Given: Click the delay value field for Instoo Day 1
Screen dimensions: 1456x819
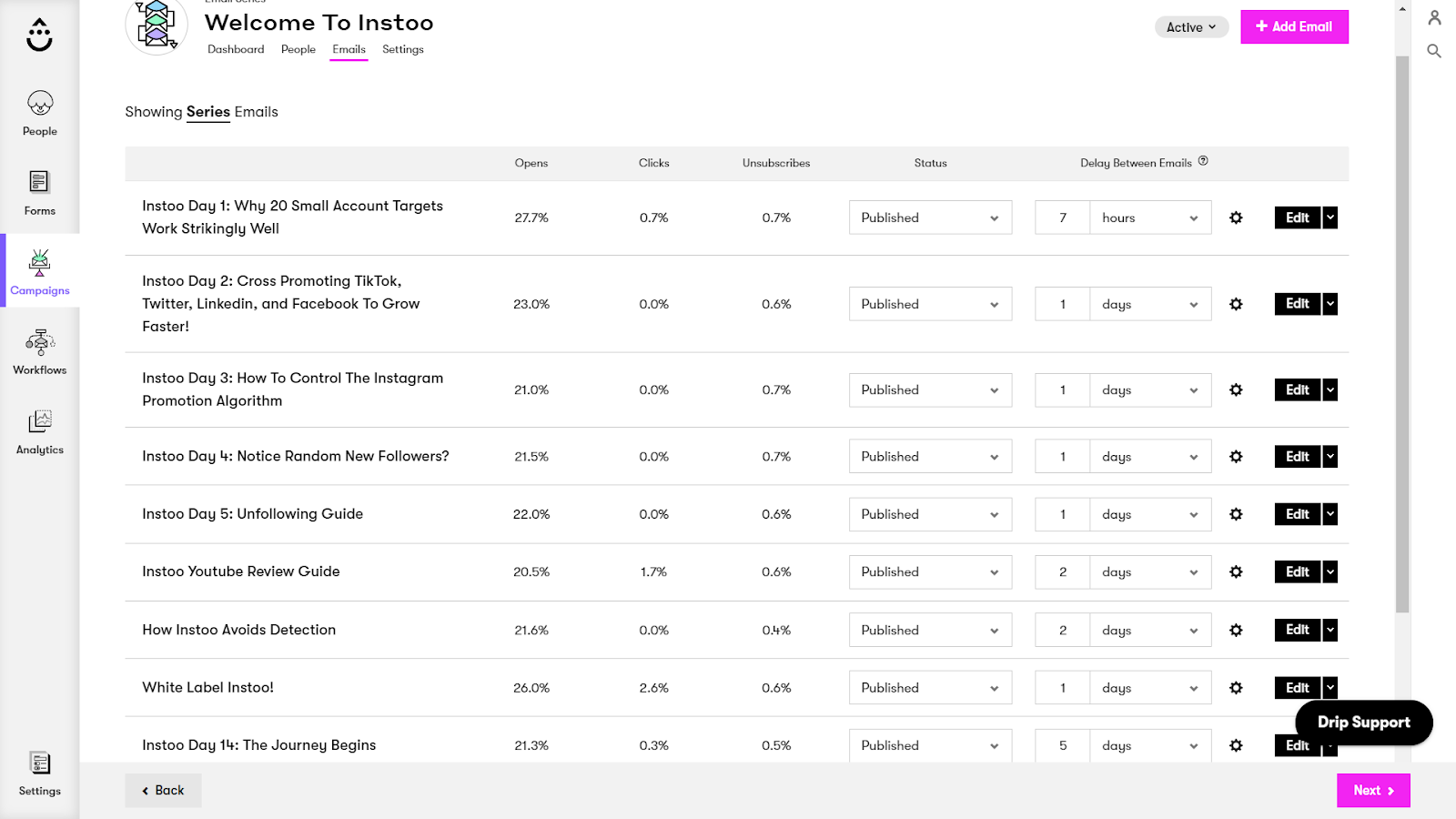Looking at the screenshot, I should (x=1062, y=217).
